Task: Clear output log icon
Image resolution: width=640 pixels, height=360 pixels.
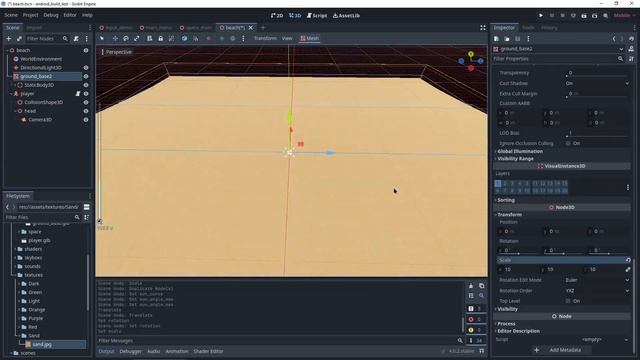Action: pos(471,286)
